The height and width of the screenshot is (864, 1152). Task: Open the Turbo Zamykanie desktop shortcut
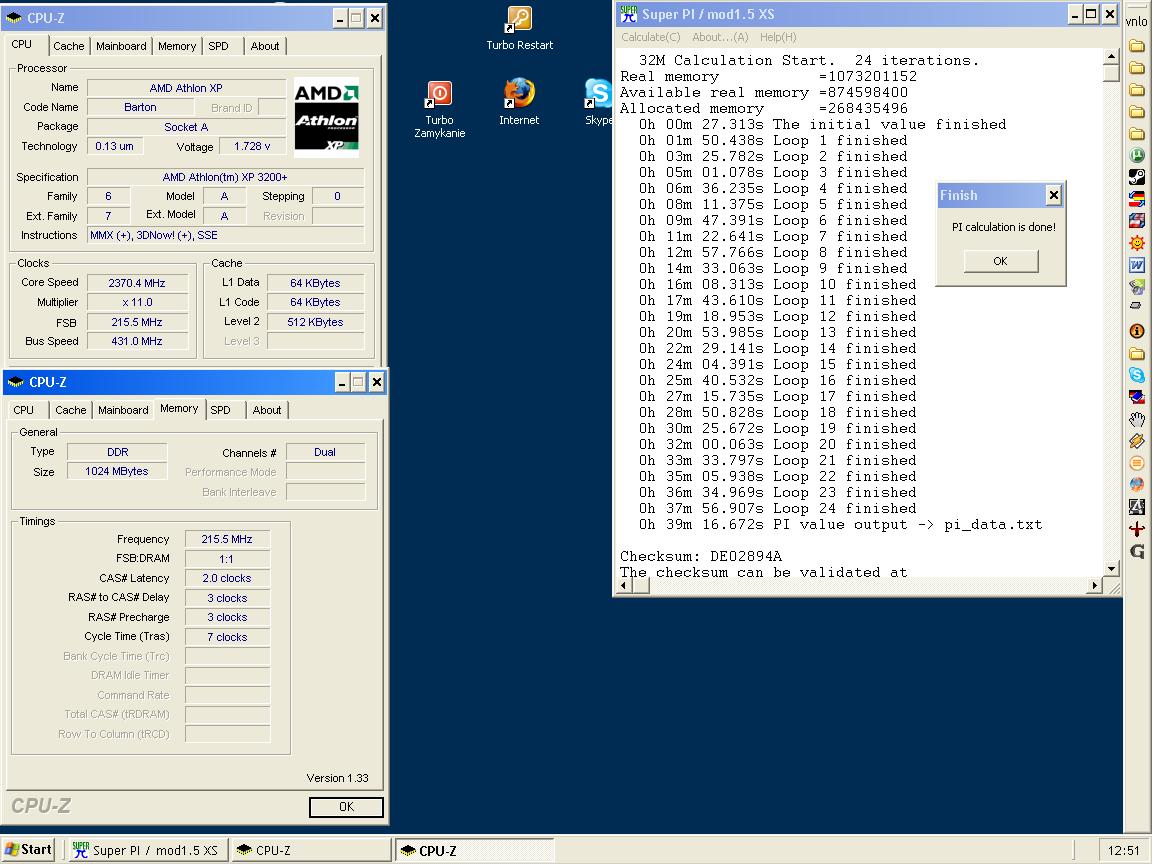[439, 109]
